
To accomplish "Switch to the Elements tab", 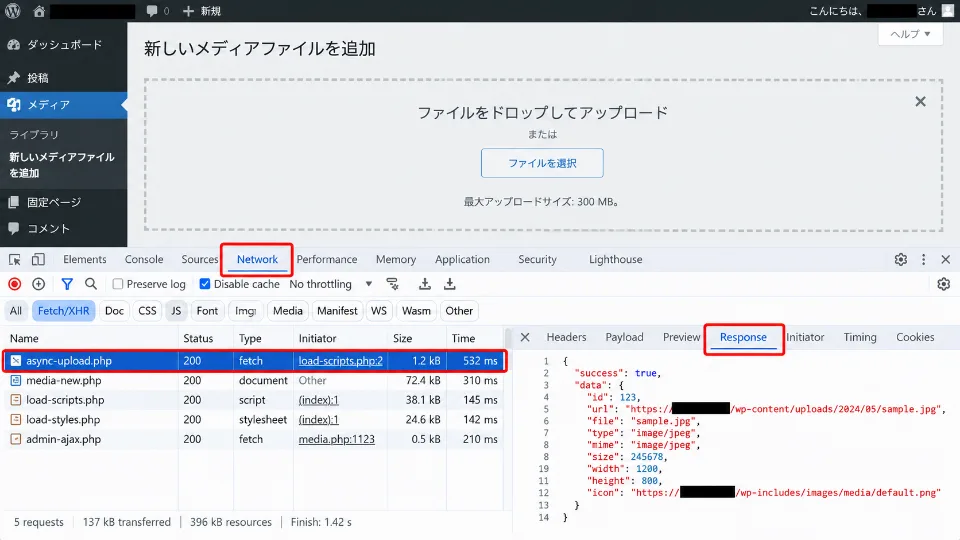I will (84, 260).
